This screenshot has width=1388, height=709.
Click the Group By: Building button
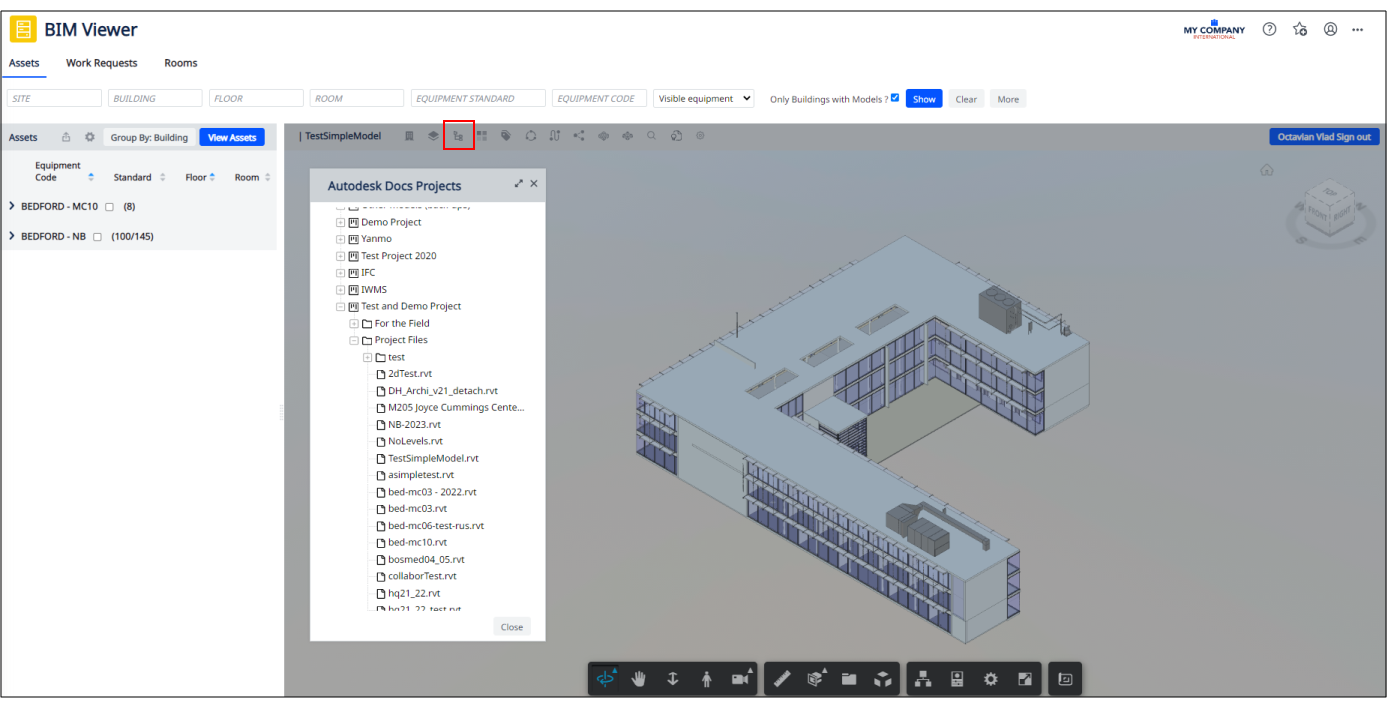coord(149,137)
